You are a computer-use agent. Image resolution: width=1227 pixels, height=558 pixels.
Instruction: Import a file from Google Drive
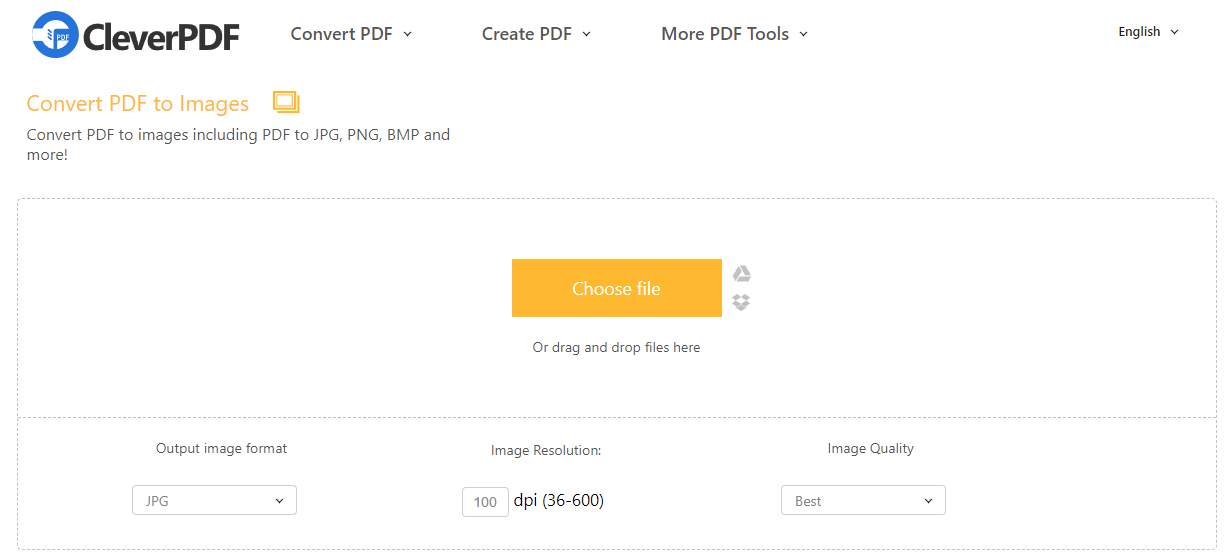(x=741, y=274)
